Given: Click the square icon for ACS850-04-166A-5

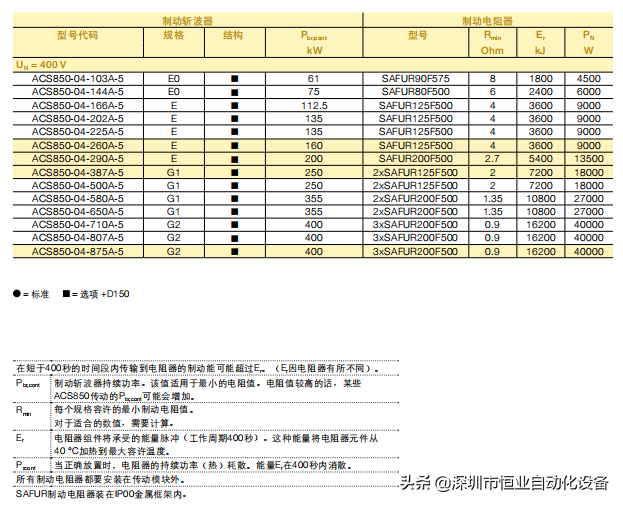Looking at the screenshot, I should [x=234, y=105].
